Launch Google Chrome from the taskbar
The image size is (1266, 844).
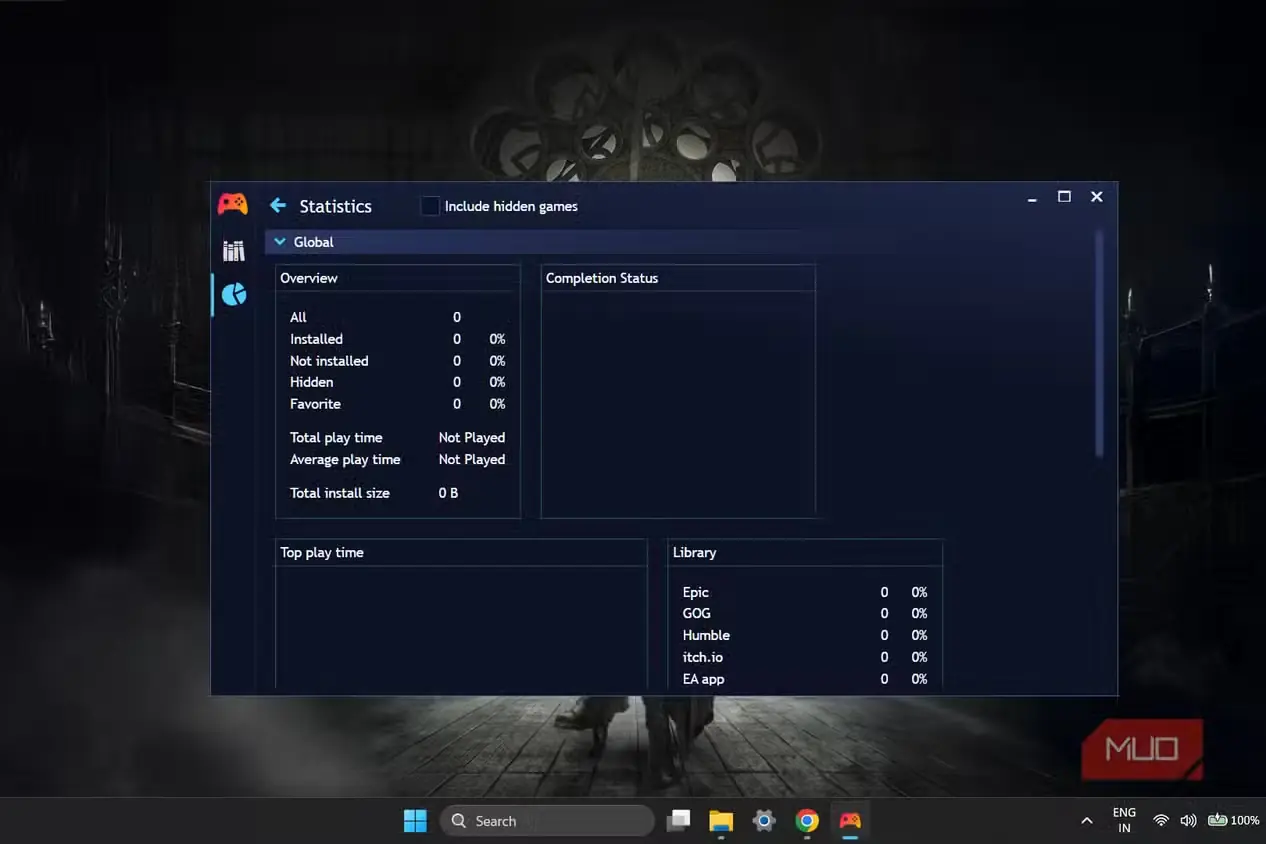tap(807, 821)
